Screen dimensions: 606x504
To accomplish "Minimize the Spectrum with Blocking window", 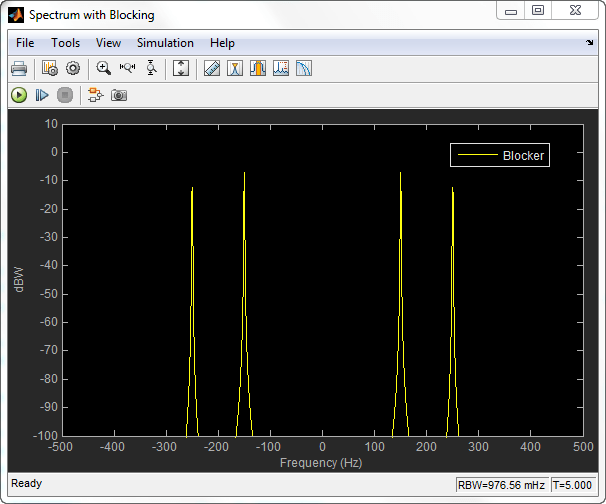I will (511, 10).
